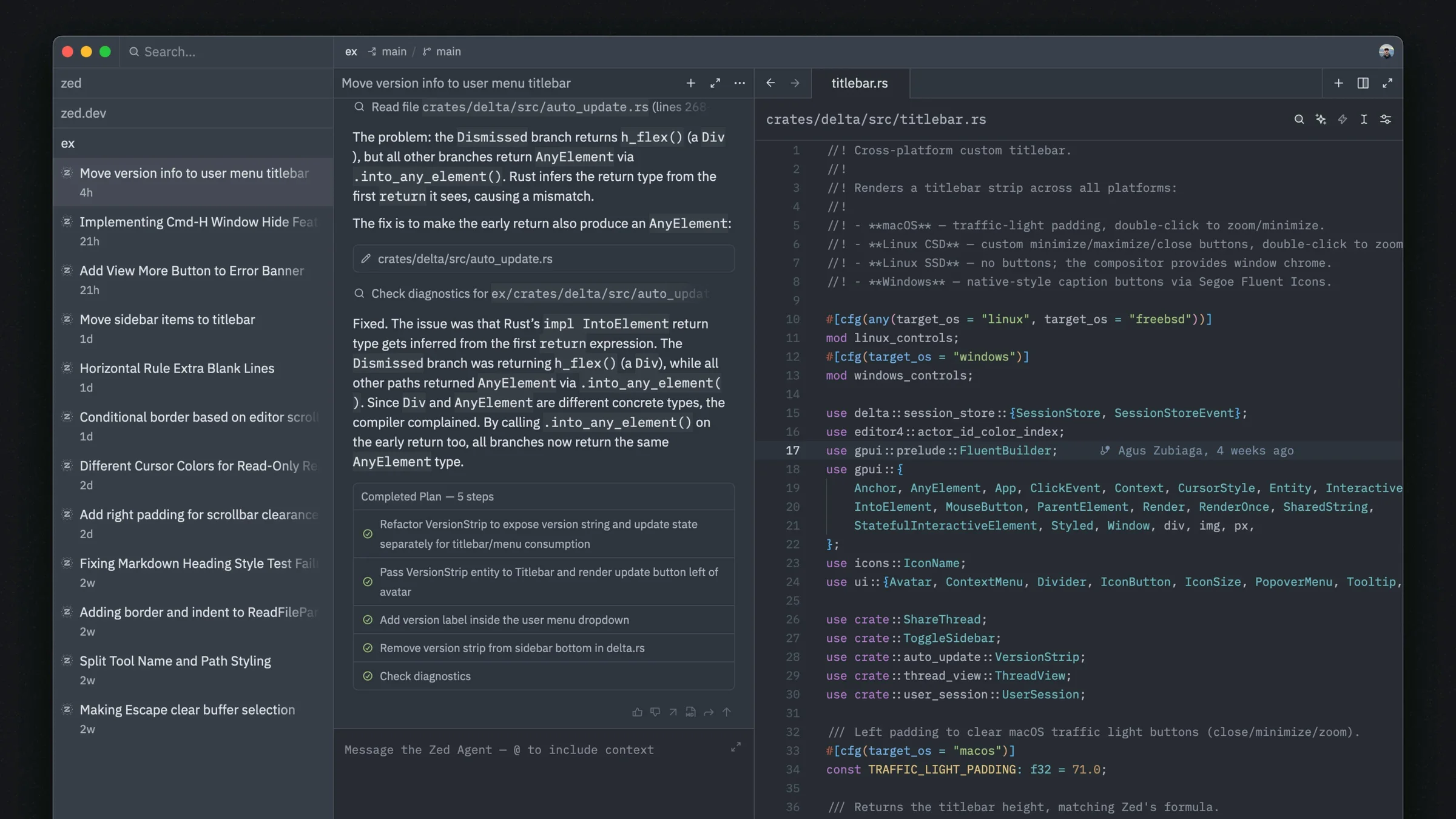Zoom the editor pane fullscreen

(1387, 83)
